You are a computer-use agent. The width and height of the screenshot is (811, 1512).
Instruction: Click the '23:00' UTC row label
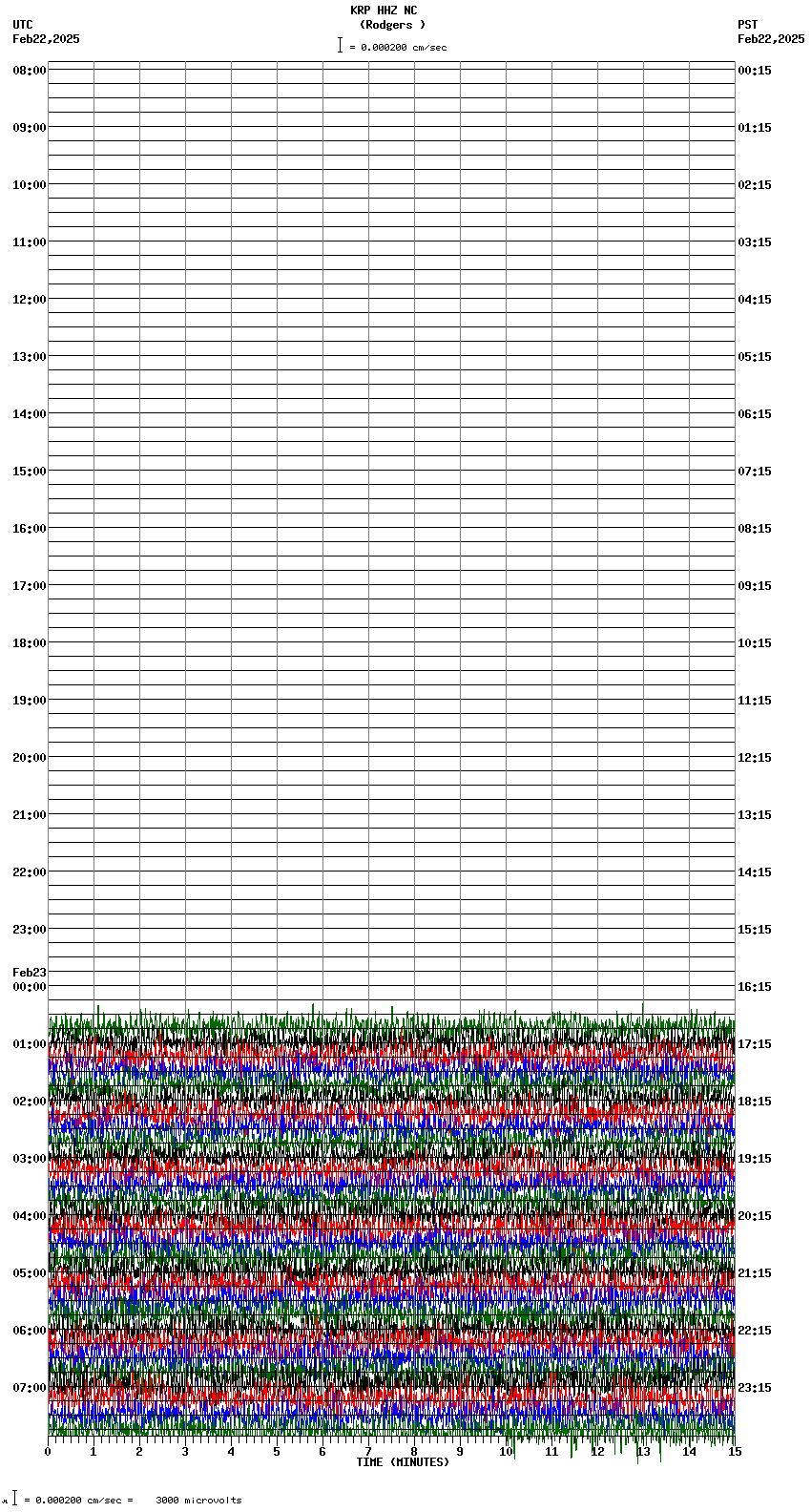(x=30, y=930)
